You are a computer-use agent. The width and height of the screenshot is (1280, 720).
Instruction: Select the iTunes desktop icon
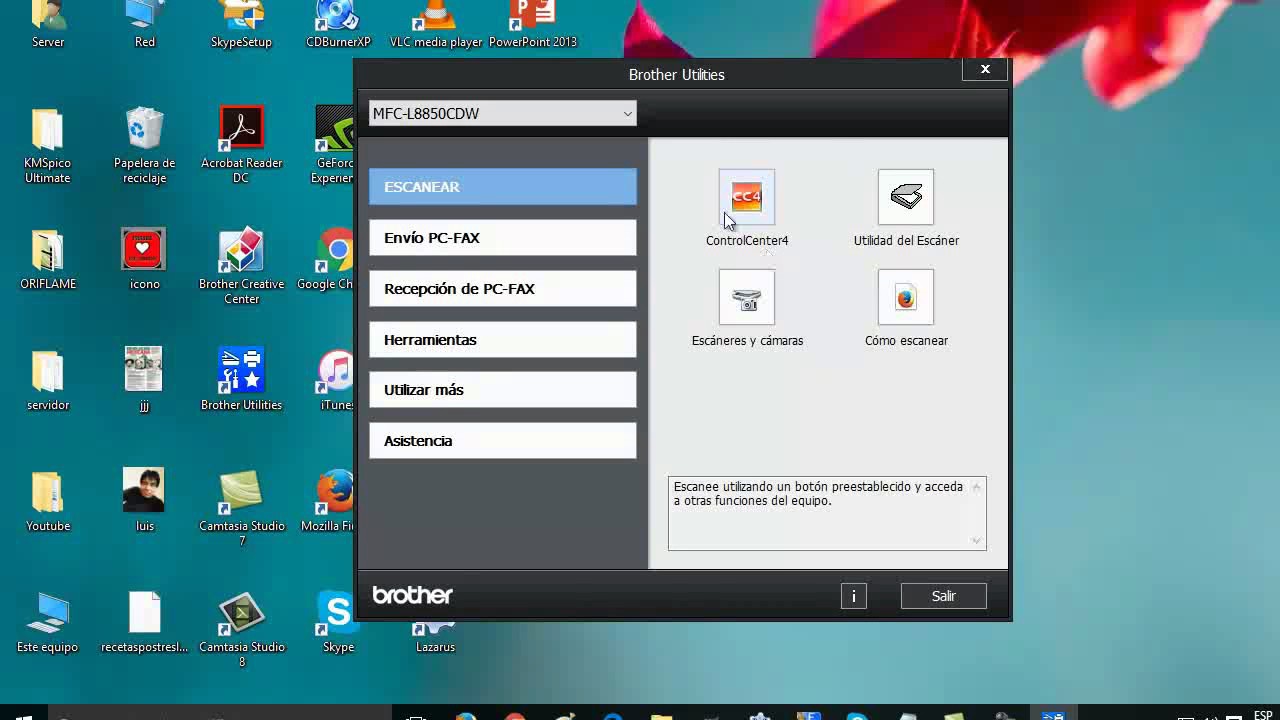336,380
